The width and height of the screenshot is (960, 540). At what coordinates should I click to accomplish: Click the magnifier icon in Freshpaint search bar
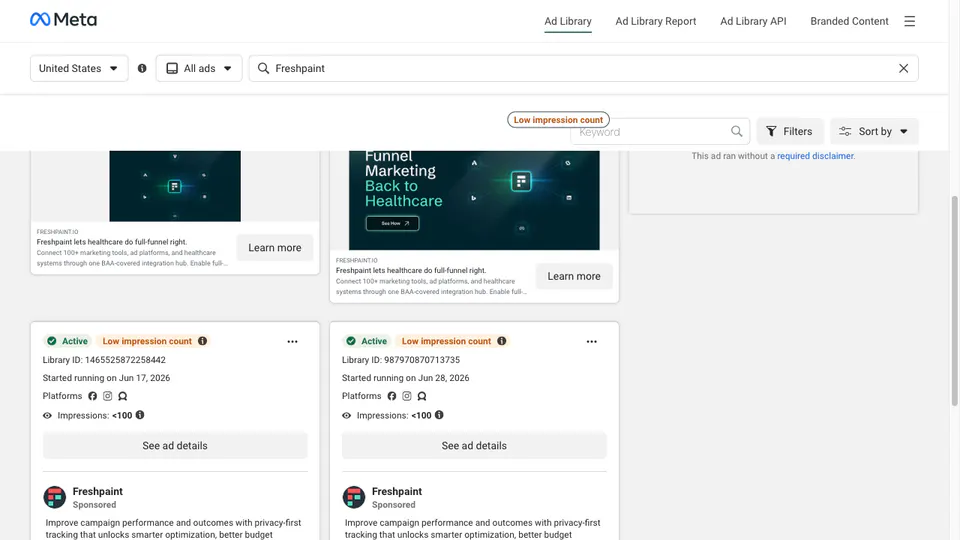pyautogui.click(x=263, y=69)
